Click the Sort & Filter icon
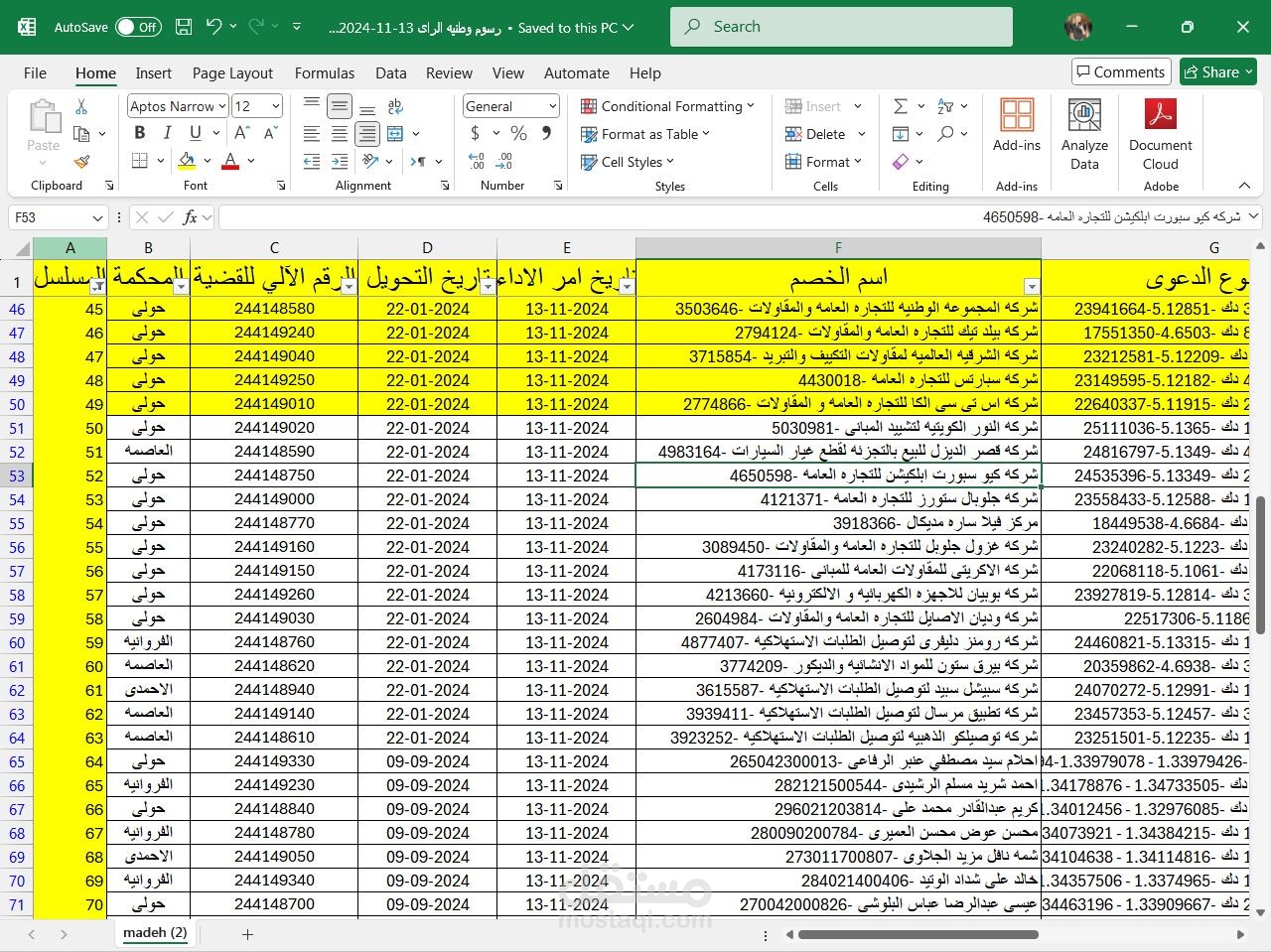Image resolution: width=1271 pixels, height=952 pixels. (x=945, y=106)
